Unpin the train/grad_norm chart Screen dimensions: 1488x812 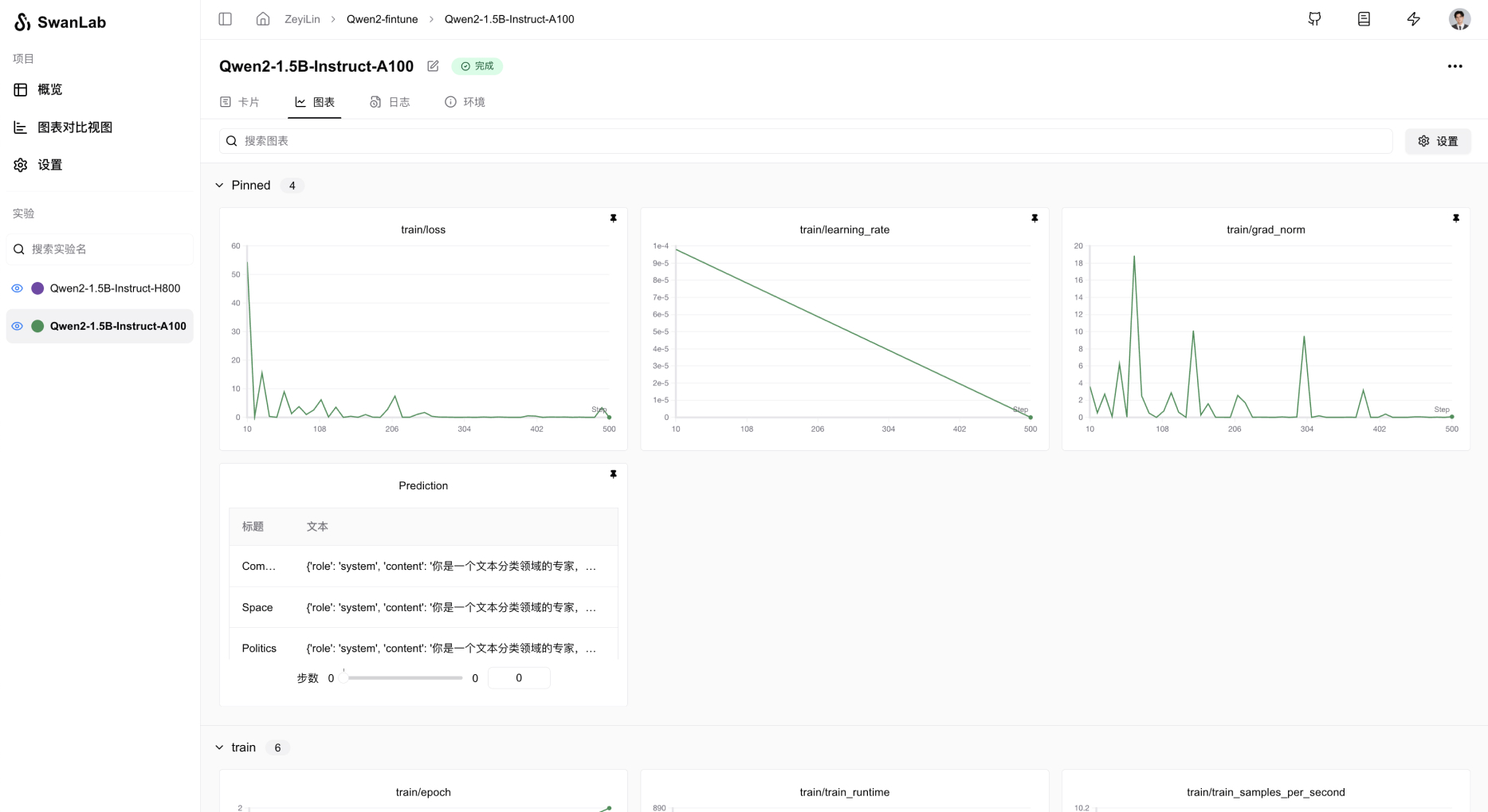coord(1455,218)
